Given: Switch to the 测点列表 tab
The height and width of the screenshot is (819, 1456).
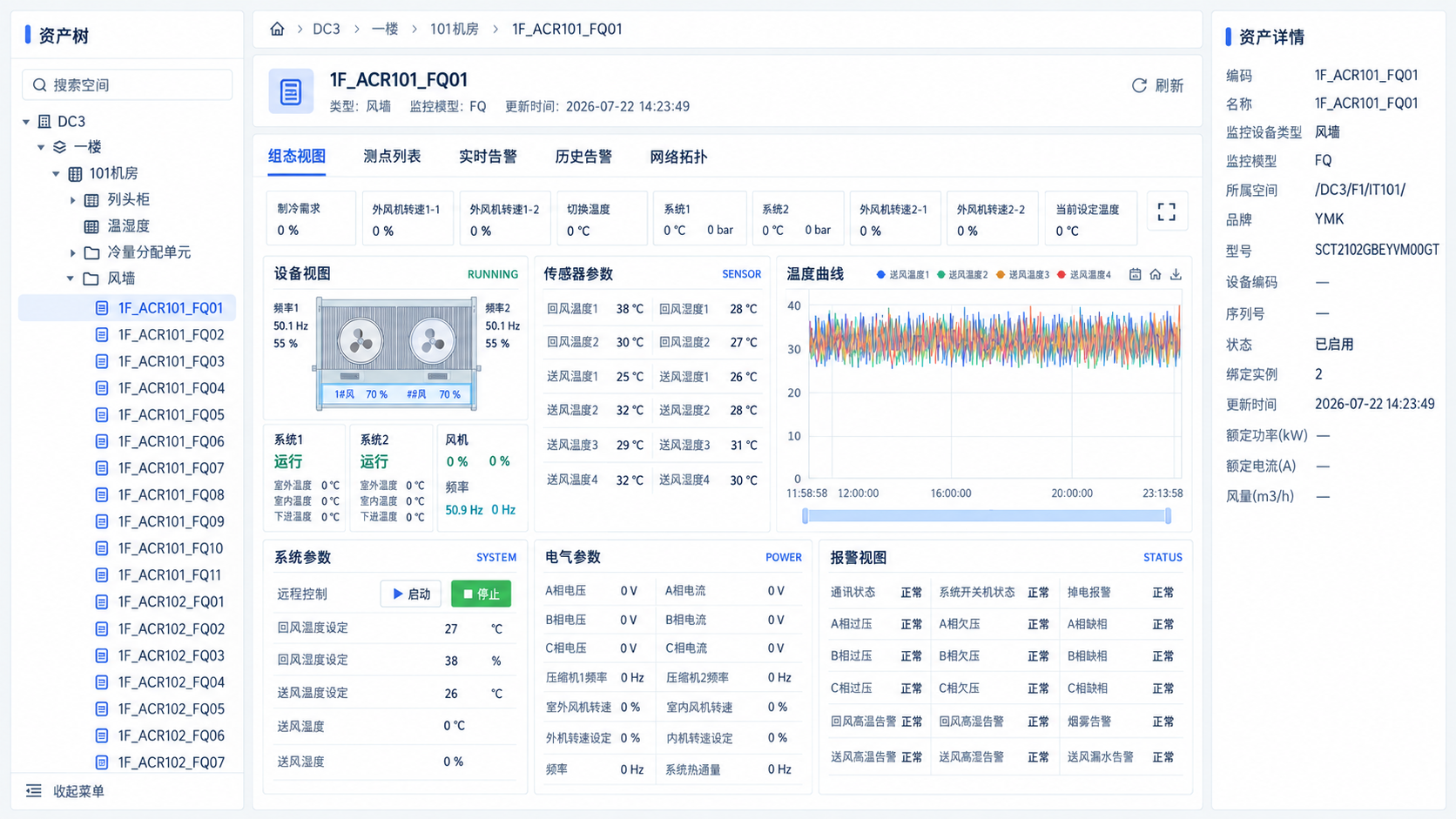Looking at the screenshot, I should 392,157.
